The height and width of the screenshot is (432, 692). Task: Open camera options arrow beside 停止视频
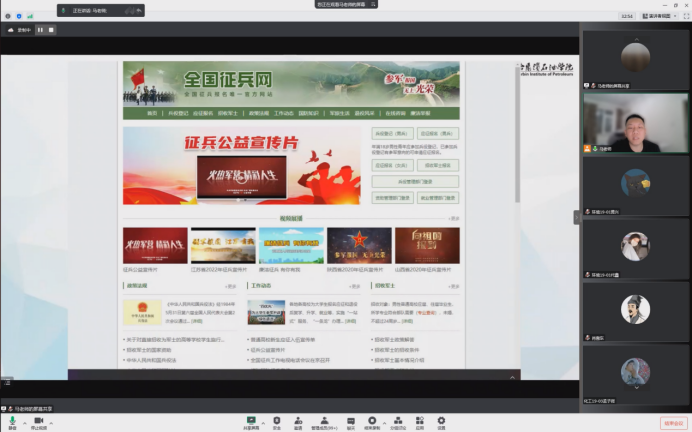(x=51, y=423)
